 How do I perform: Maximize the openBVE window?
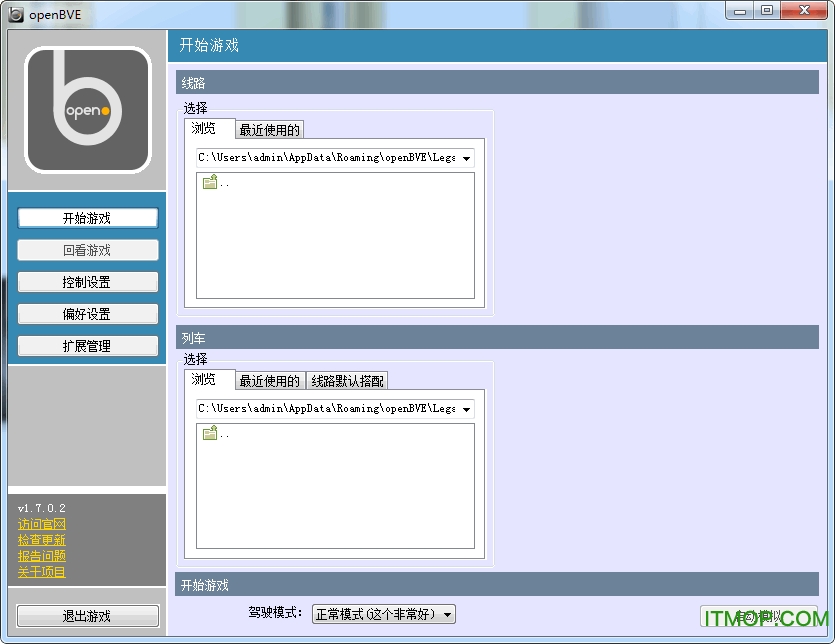click(766, 11)
